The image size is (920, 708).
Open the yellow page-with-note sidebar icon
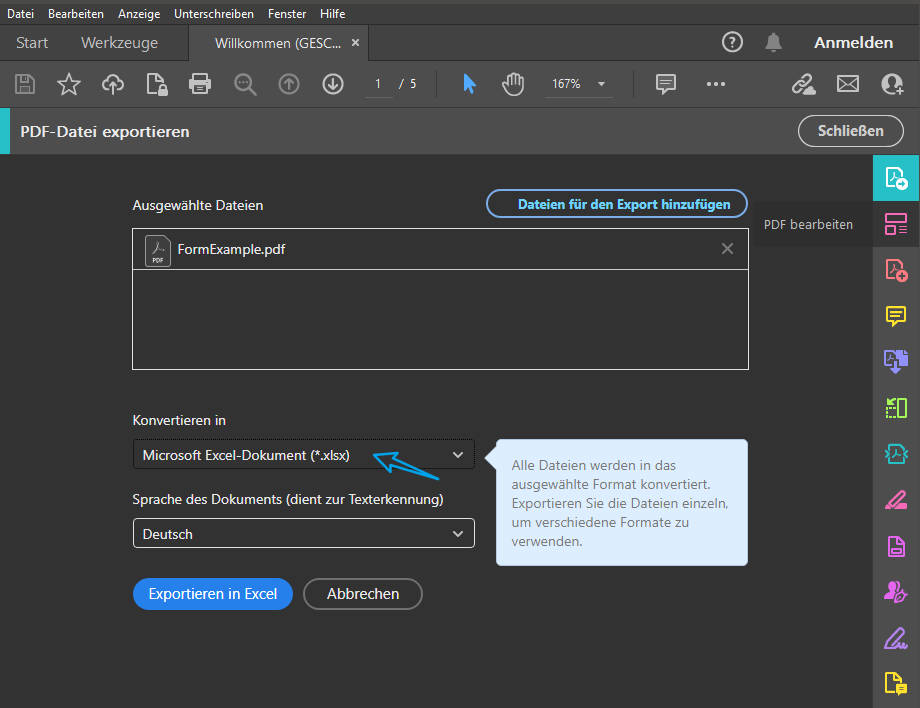click(896, 683)
